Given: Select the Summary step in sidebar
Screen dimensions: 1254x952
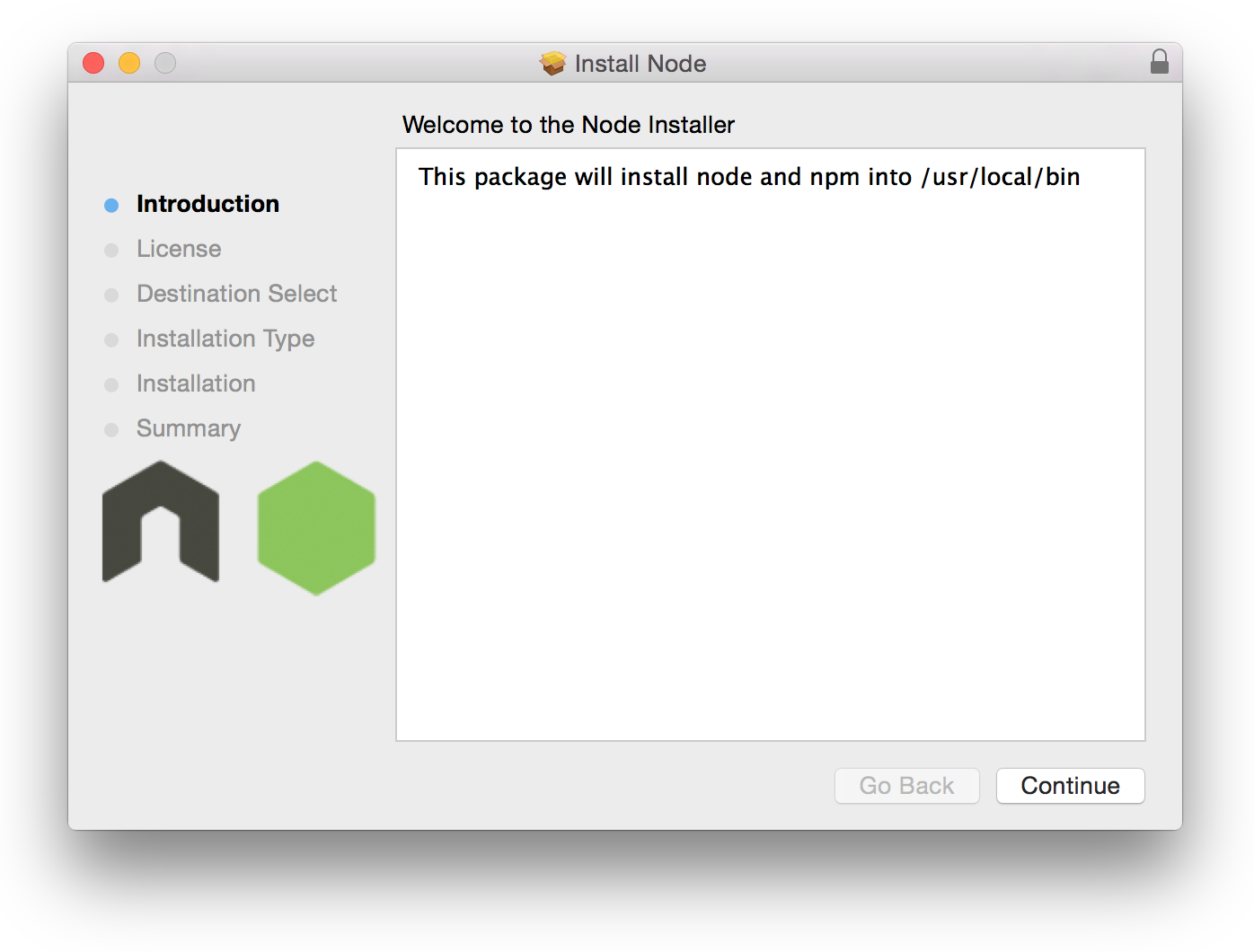Looking at the screenshot, I should (x=189, y=428).
